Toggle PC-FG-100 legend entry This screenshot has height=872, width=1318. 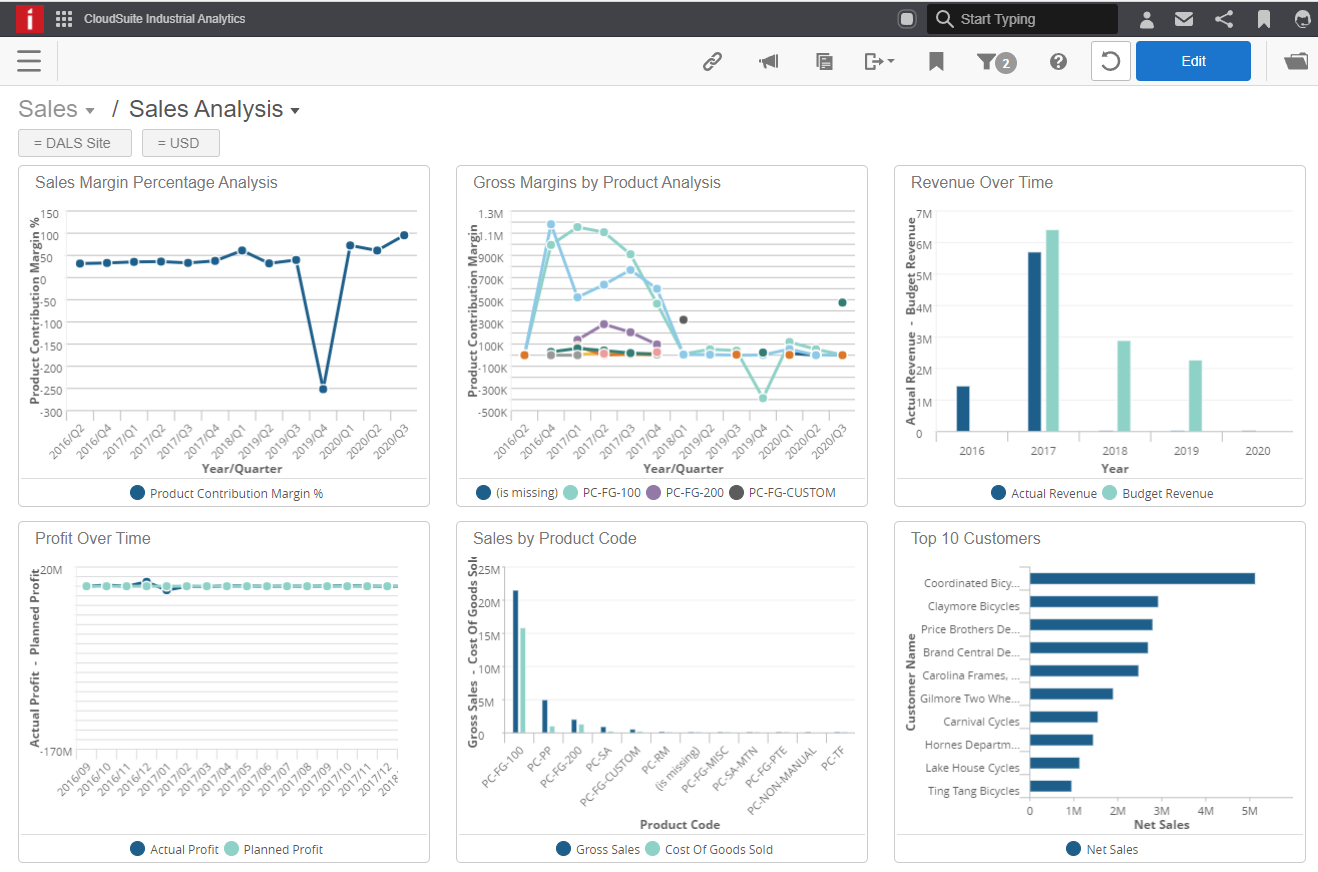pyautogui.click(x=602, y=493)
